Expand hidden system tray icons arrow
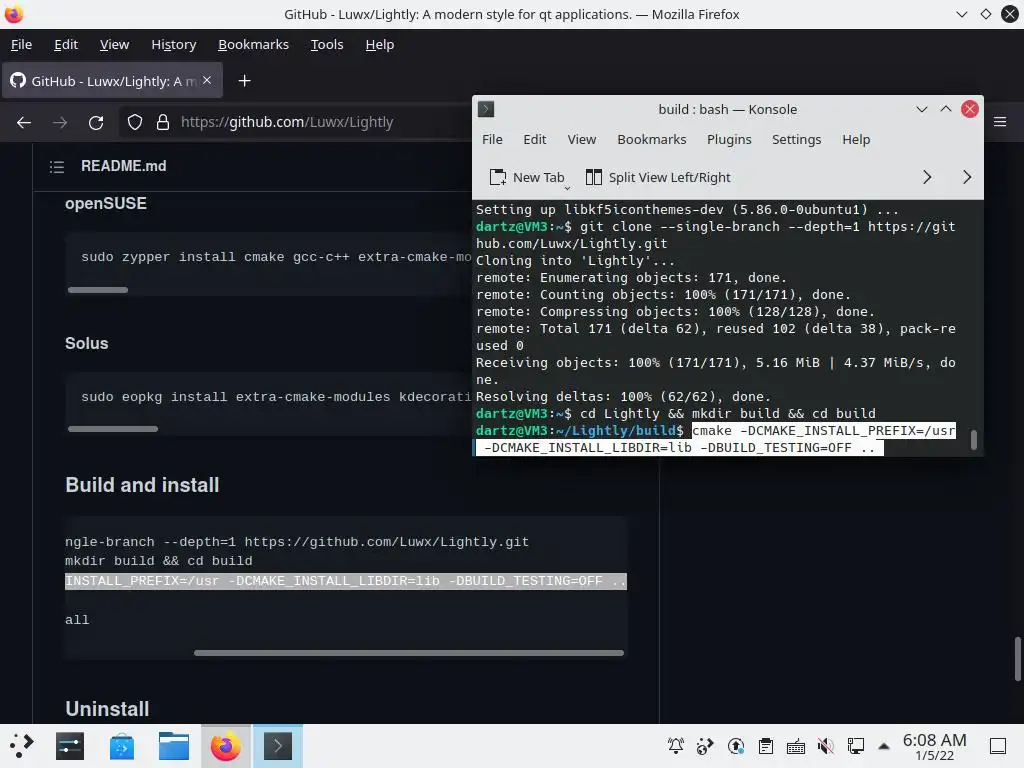The height and width of the screenshot is (768, 1024). tap(884, 746)
